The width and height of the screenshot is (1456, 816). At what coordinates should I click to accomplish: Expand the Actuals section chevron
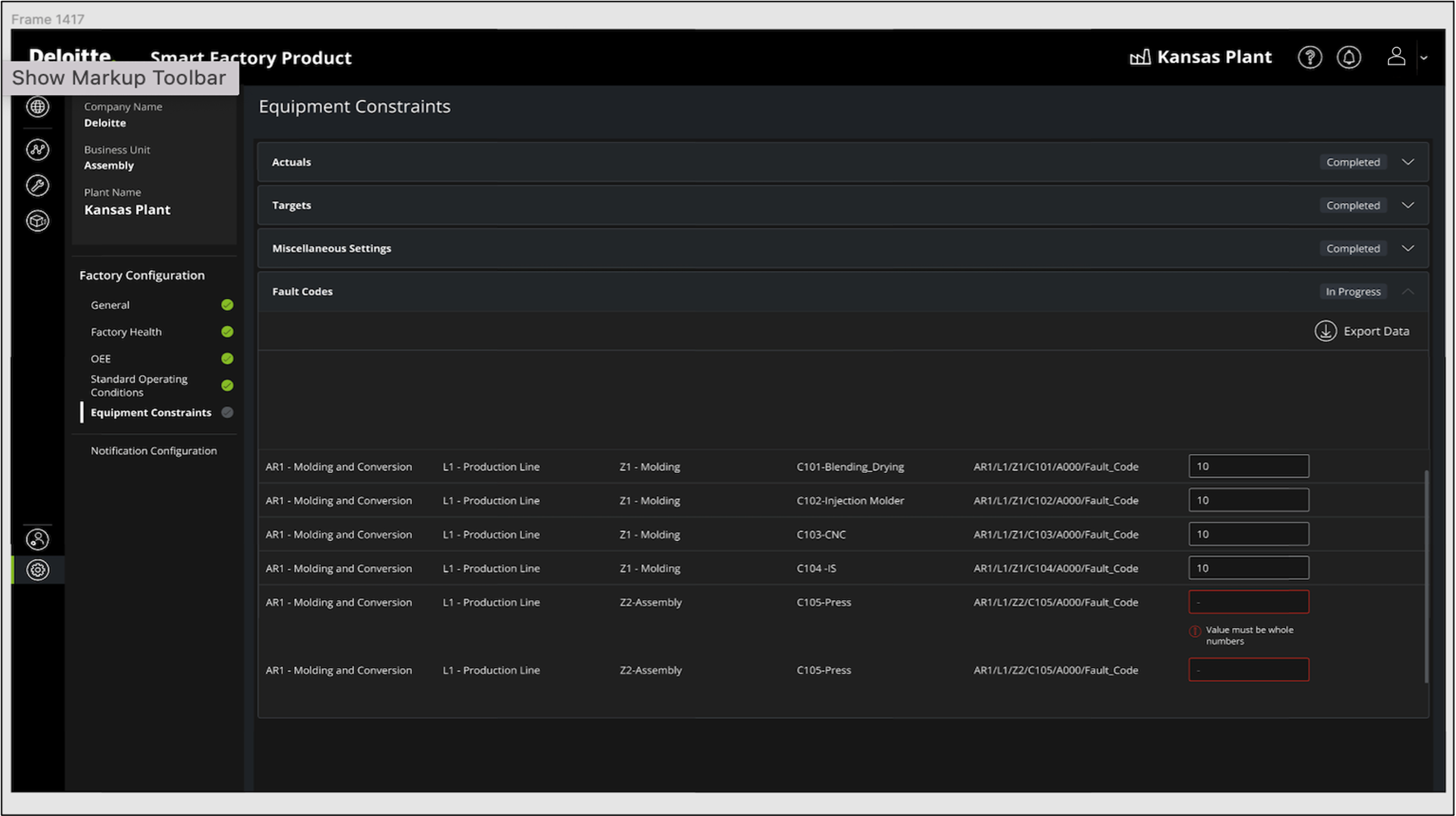tap(1407, 162)
